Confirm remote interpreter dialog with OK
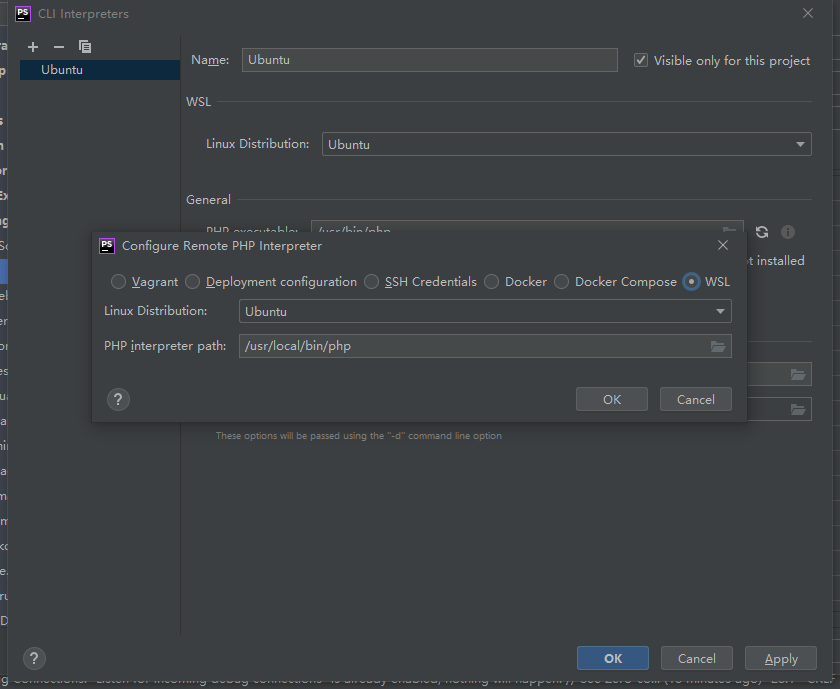The width and height of the screenshot is (840, 689). click(612, 399)
